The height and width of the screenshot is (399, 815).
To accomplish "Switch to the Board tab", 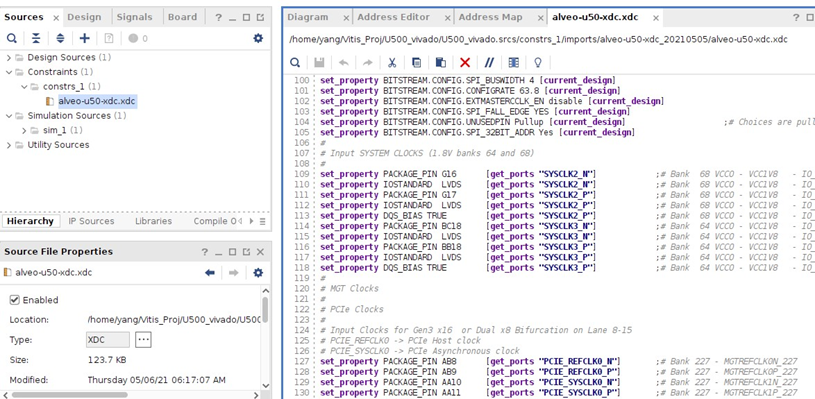I will pyautogui.click(x=182, y=17).
